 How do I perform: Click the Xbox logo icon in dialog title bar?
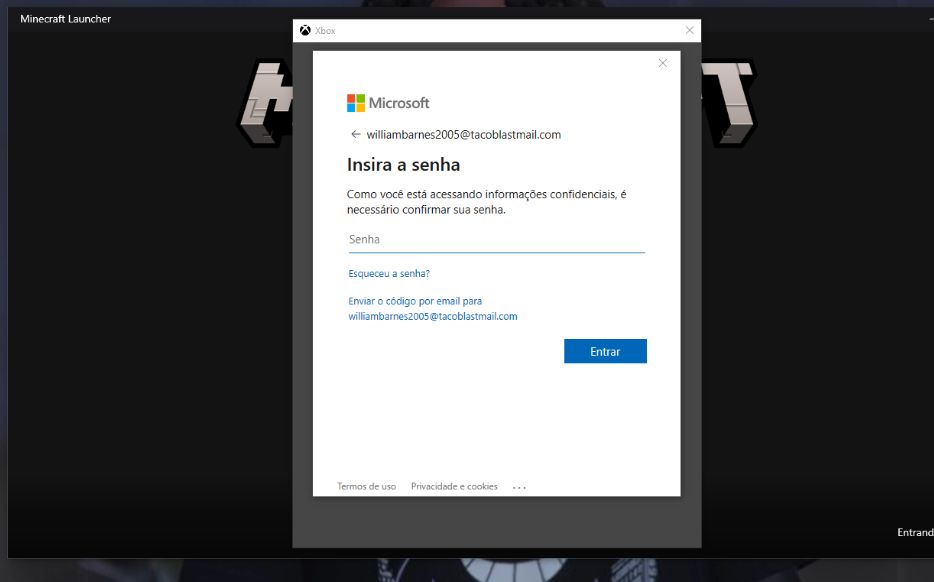click(x=305, y=30)
